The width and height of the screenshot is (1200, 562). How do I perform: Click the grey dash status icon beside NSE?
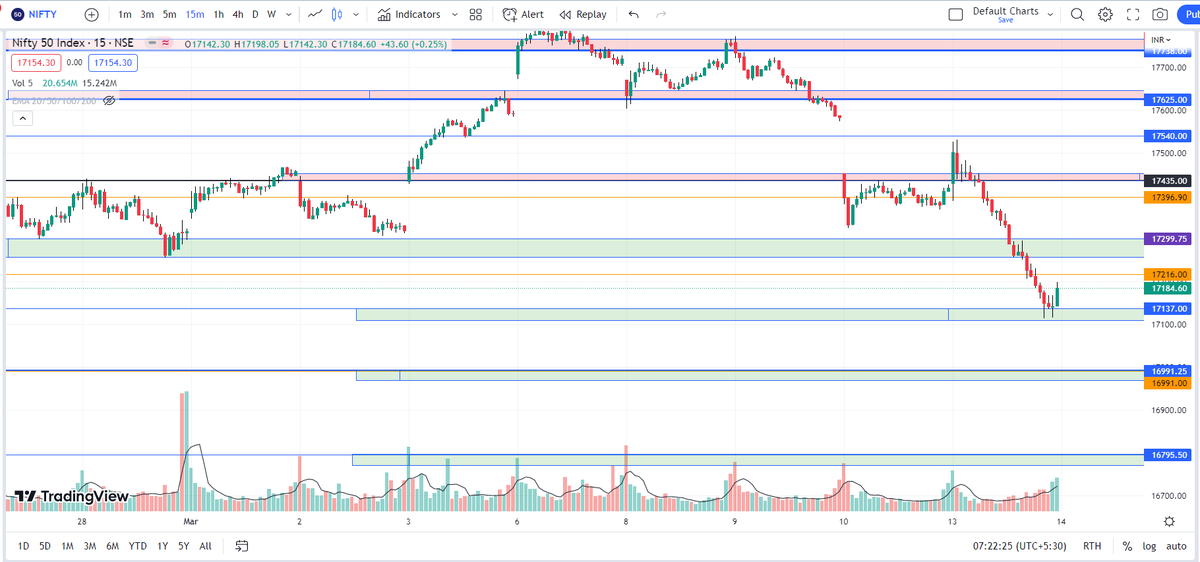point(150,43)
